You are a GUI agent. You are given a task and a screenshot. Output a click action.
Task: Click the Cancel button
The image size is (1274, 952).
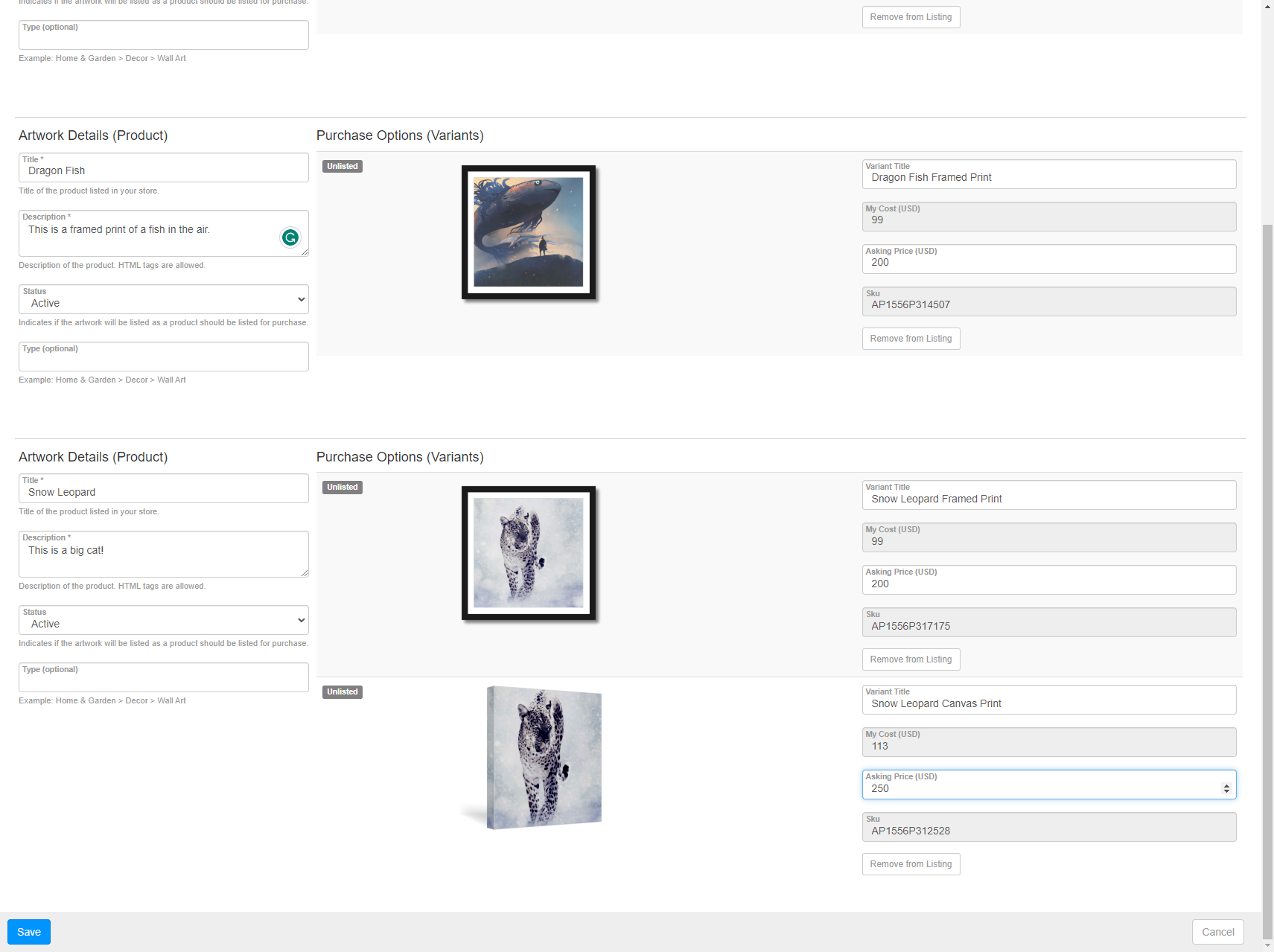pos(1218,932)
